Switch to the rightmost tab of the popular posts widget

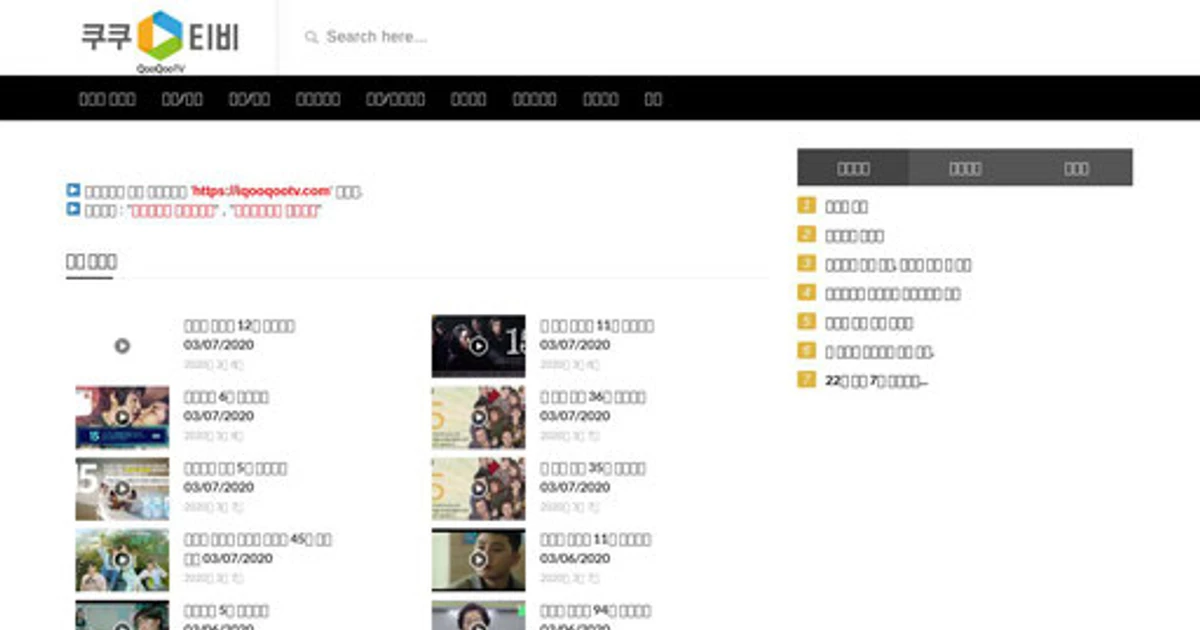(1077, 168)
